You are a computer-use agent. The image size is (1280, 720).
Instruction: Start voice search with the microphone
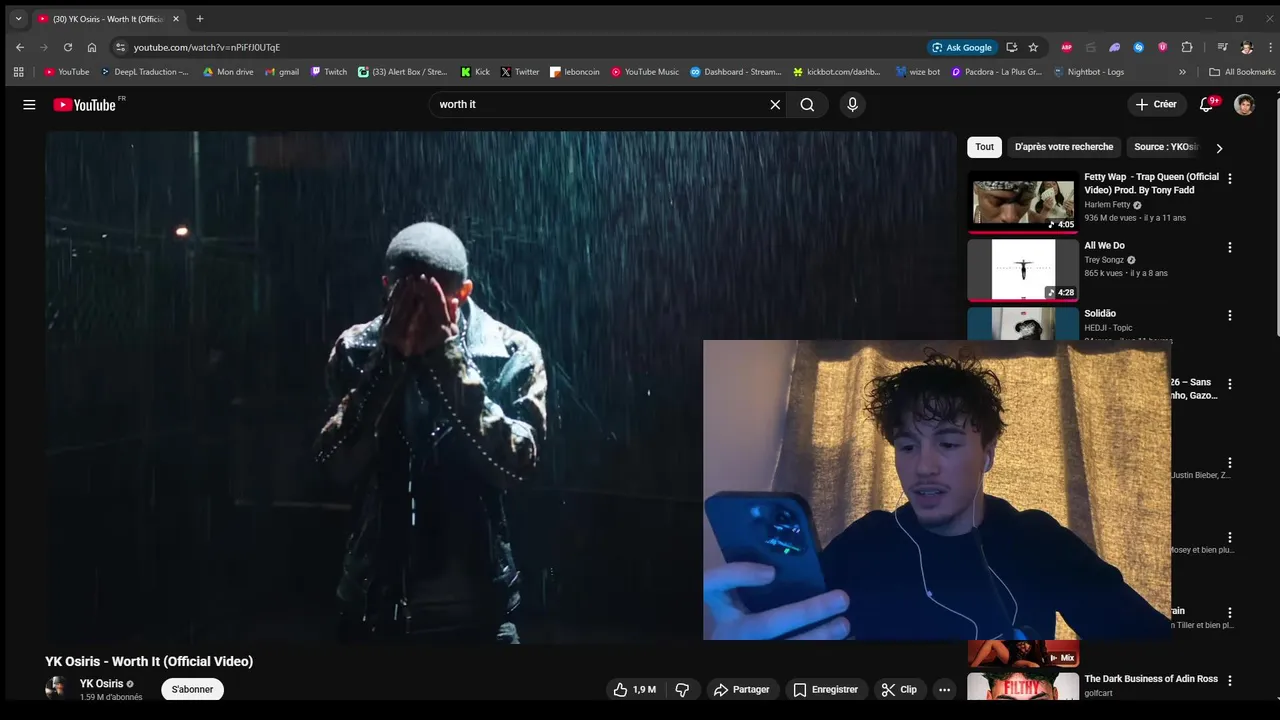coord(852,105)
